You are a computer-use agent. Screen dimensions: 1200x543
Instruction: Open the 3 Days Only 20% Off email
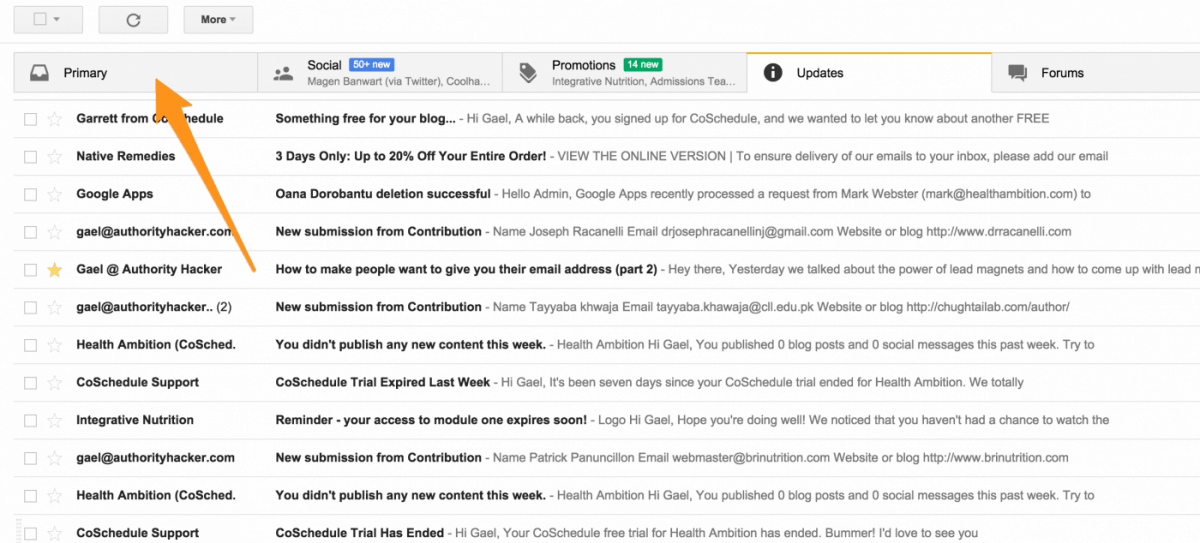[411, 157]
